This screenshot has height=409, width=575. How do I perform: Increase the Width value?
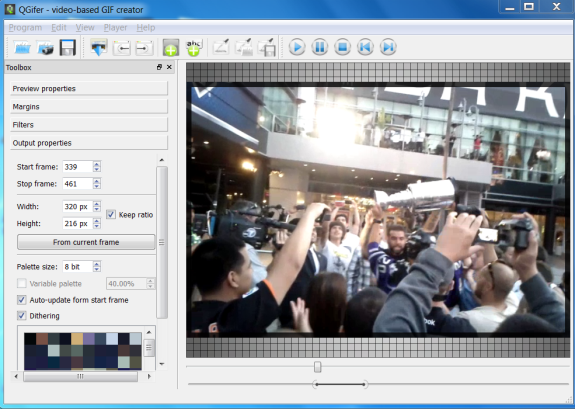96,204
